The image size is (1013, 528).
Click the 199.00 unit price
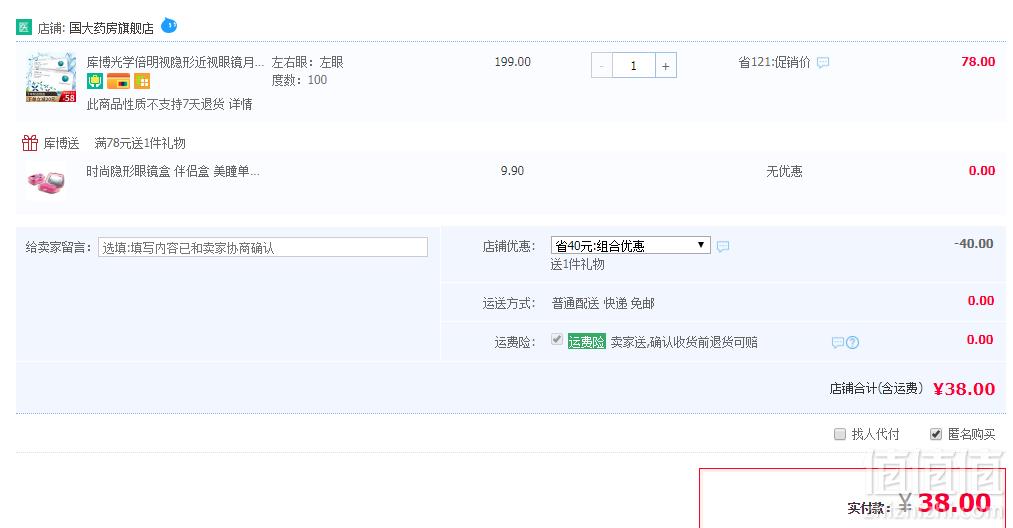(512, 62)
